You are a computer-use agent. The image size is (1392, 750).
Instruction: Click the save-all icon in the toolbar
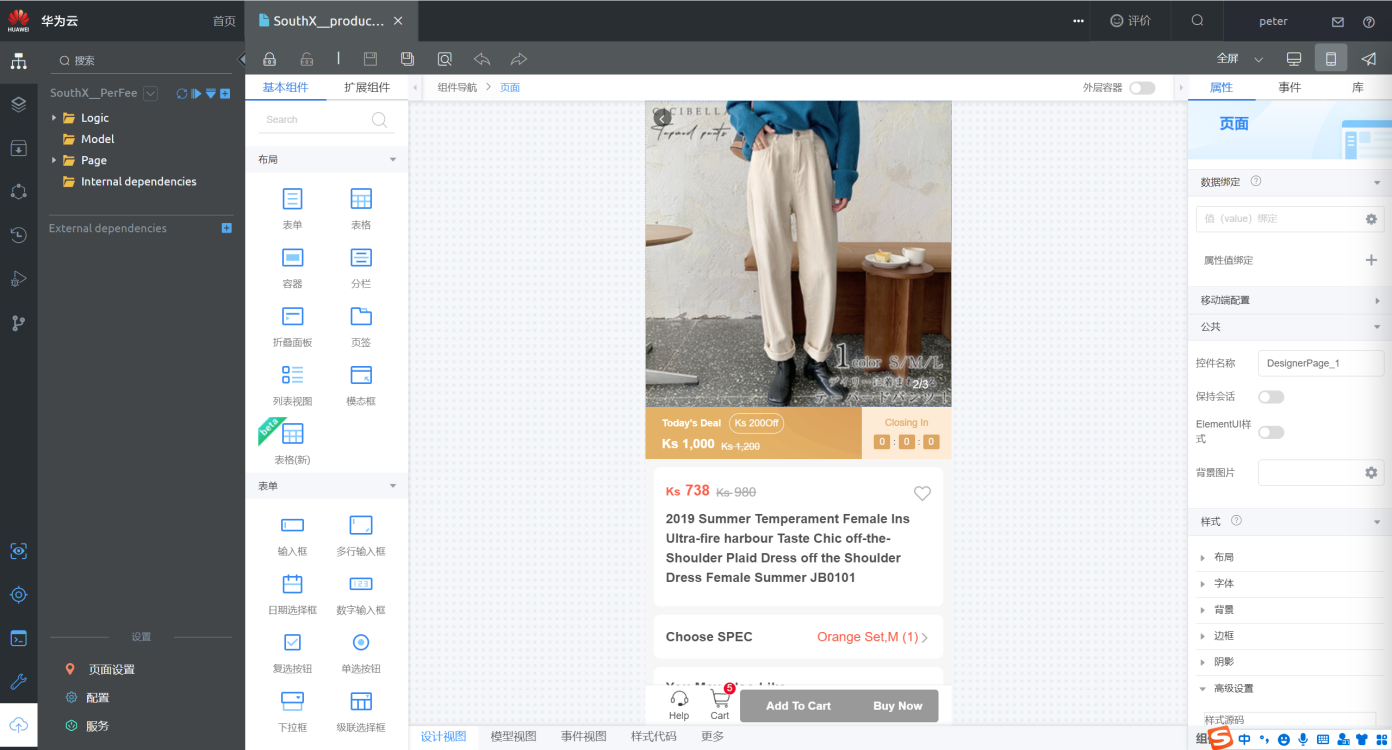[x=407, y=59]
